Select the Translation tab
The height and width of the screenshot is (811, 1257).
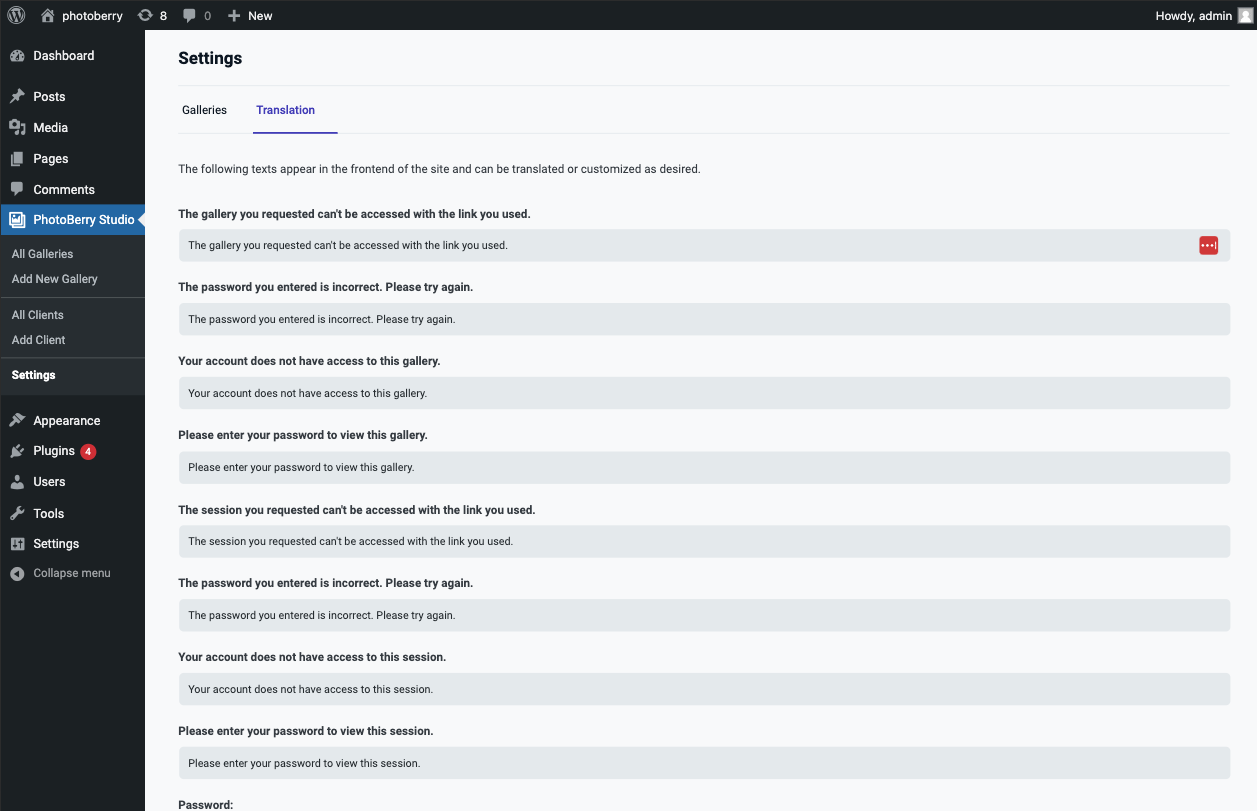coord(285,110)
